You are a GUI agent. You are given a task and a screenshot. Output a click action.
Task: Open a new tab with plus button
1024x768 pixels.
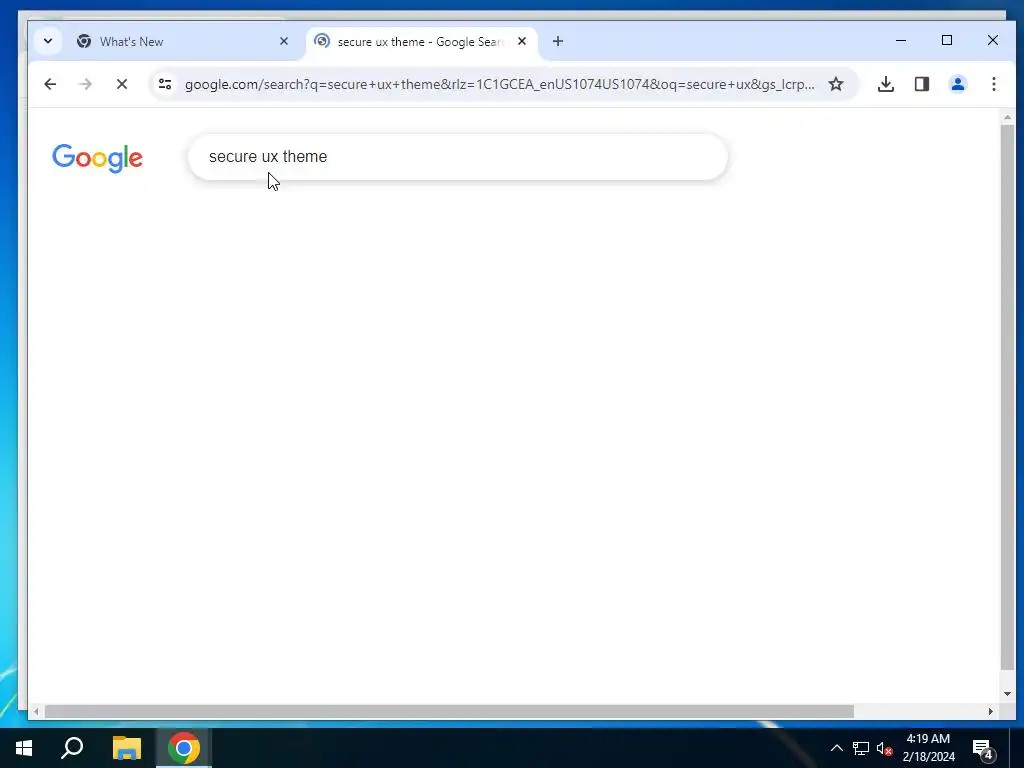pos(558,41)
